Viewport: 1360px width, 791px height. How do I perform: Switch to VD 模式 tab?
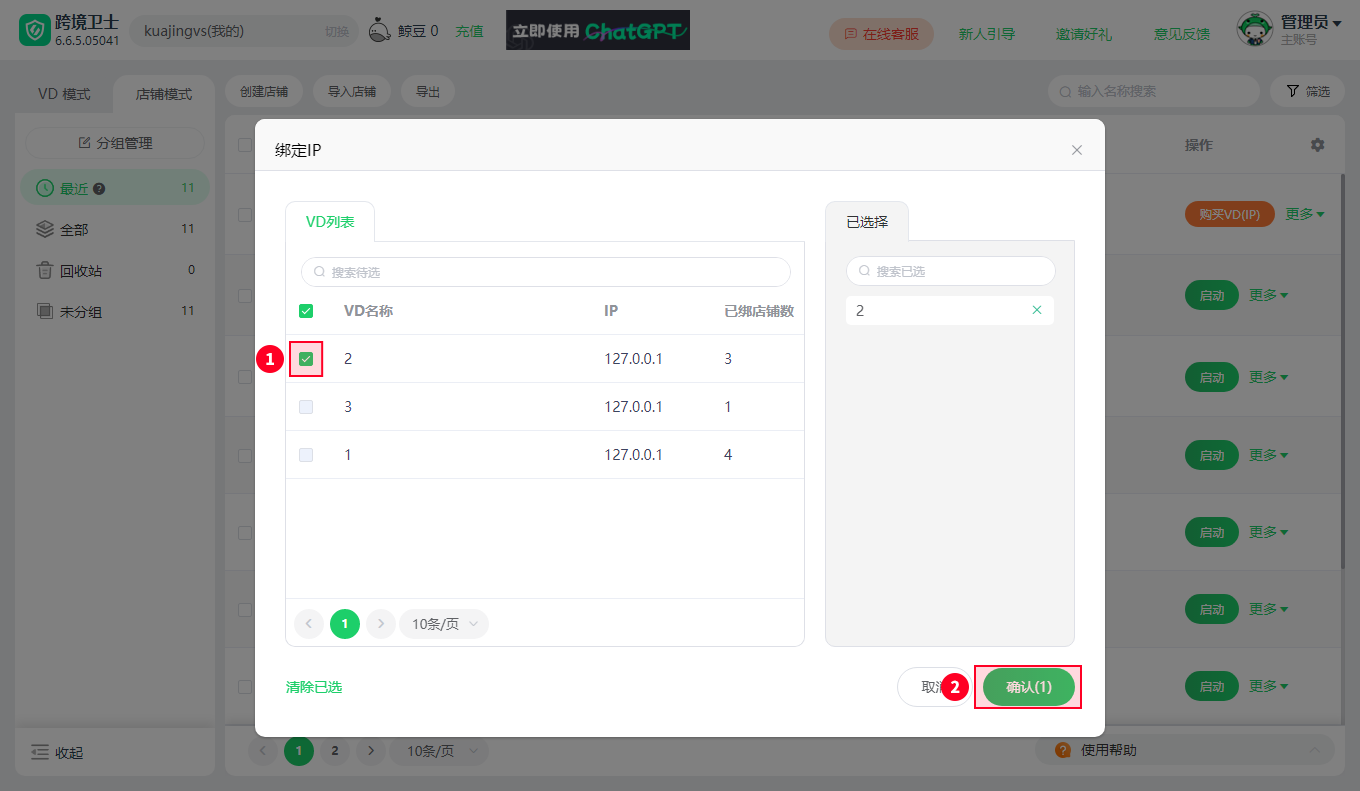tap(64, 94)
